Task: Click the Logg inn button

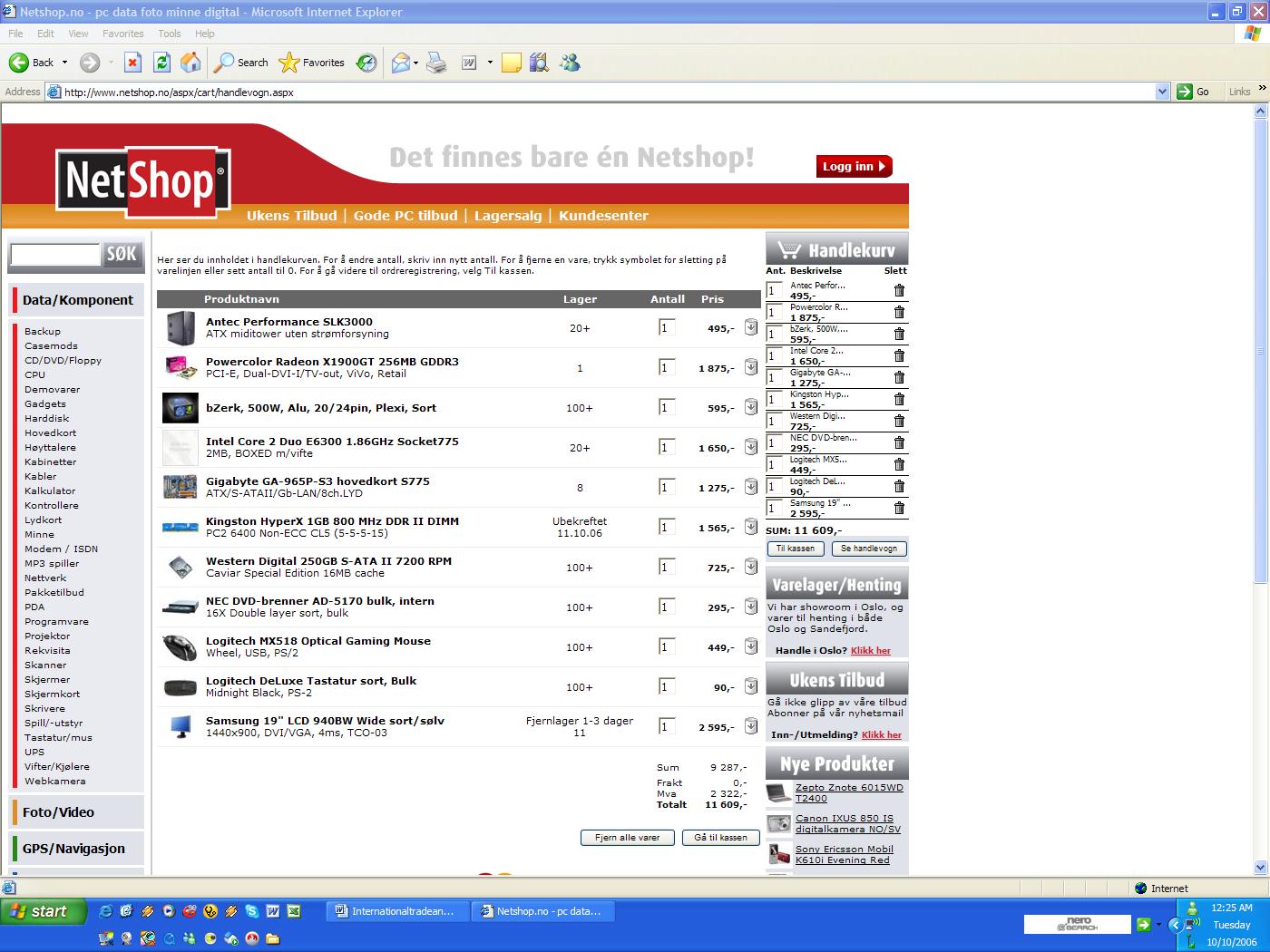Action: 854,166
